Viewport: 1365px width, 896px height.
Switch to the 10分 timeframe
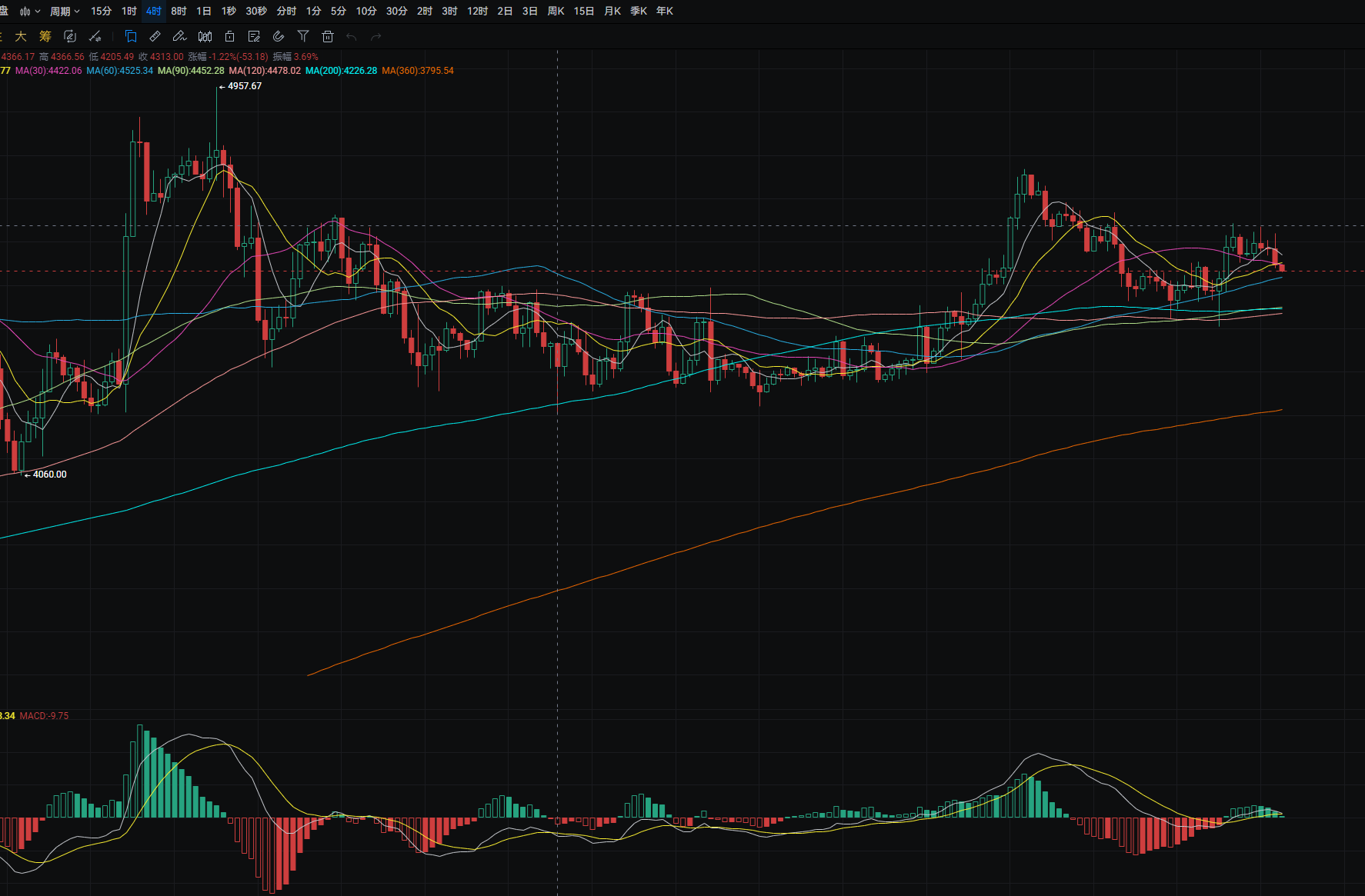(366, 12)
